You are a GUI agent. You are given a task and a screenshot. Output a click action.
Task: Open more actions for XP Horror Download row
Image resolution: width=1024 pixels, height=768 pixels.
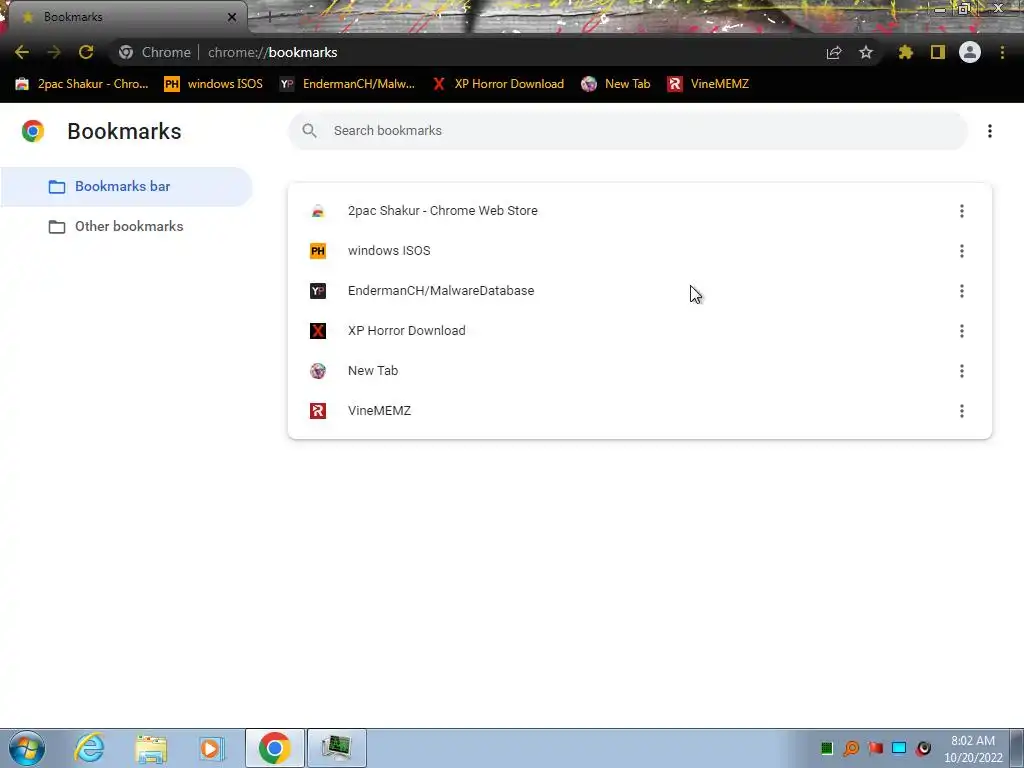[x=961, y=331]
